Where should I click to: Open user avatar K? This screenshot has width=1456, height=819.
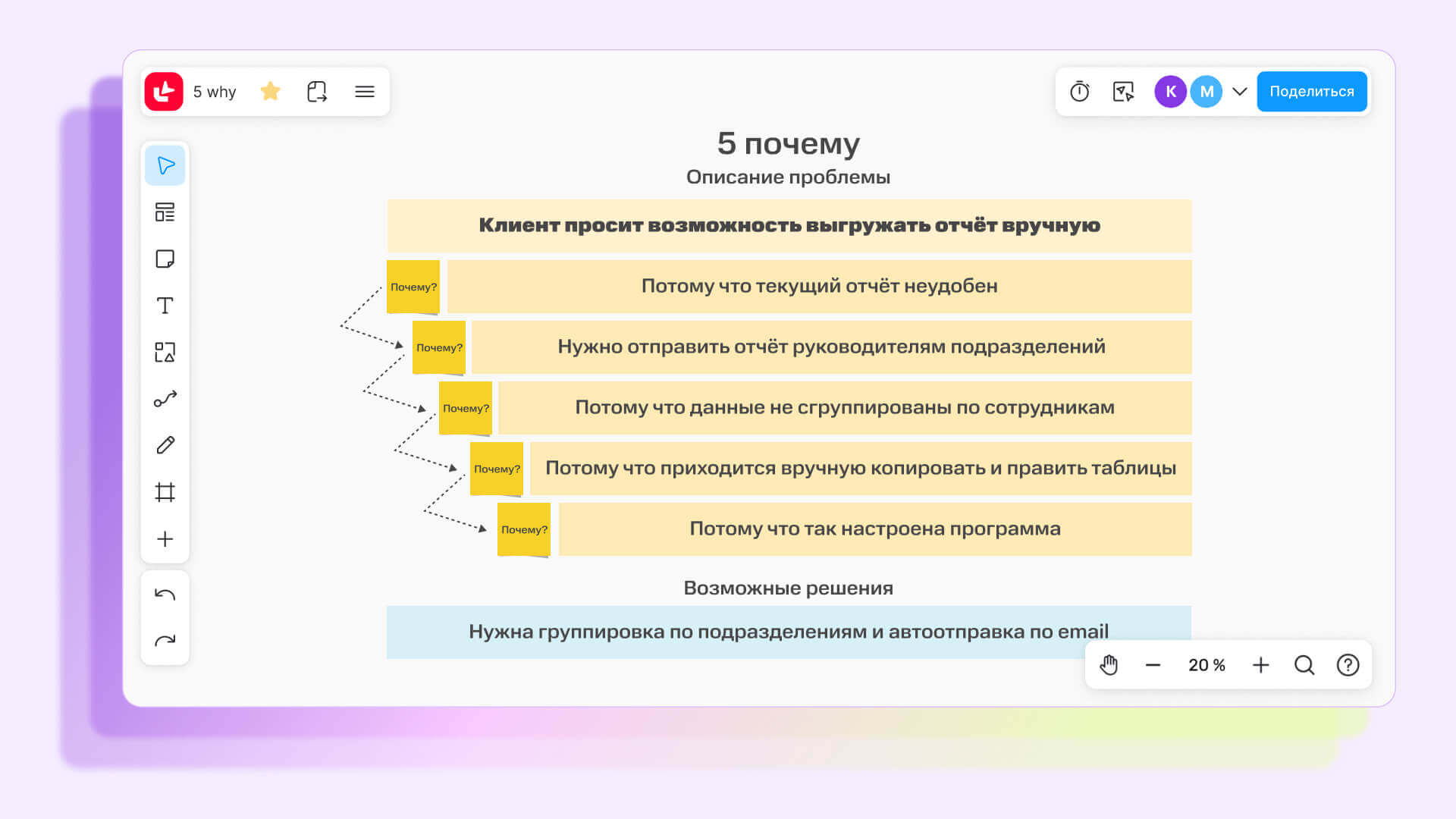coord(1170,92)
